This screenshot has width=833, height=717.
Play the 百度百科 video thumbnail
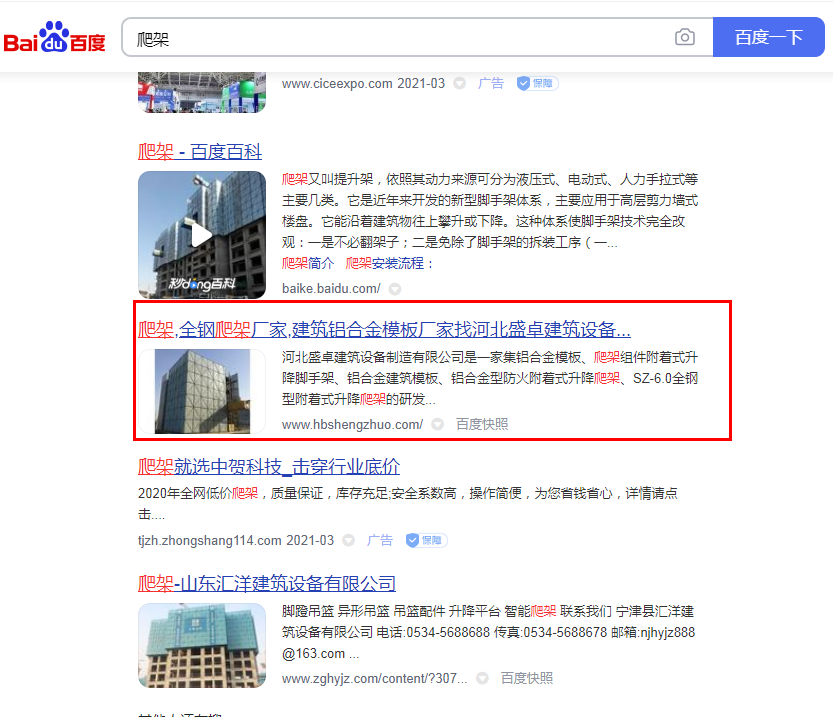201,235
